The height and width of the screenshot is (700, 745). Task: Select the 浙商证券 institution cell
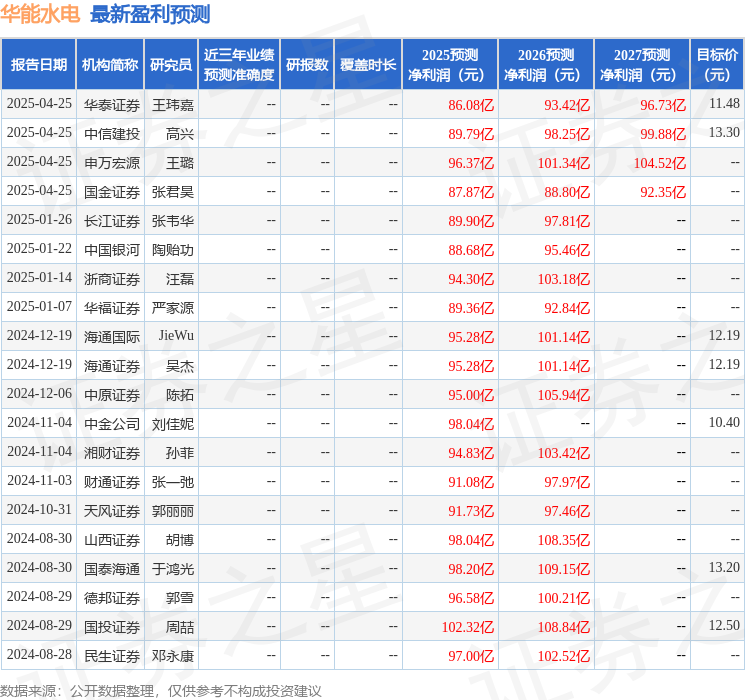click(x=112, y=279)
